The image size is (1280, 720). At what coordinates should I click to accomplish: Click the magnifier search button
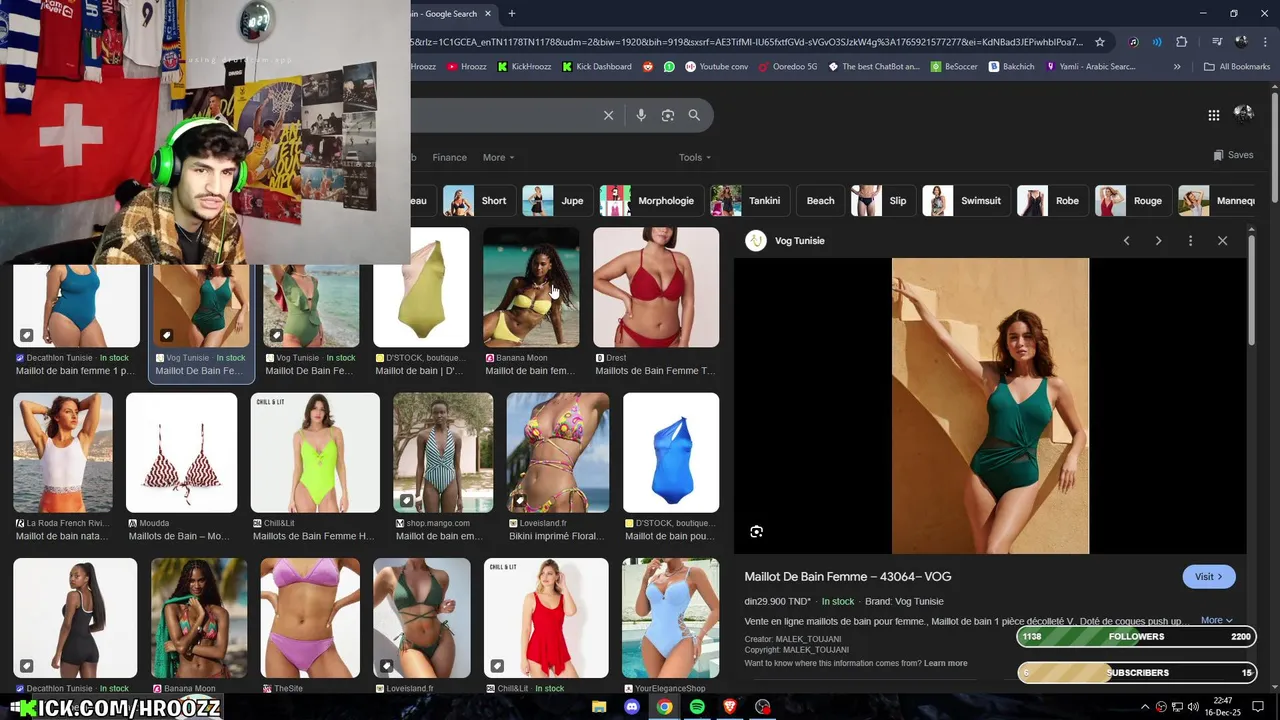(x=694, y=115)
